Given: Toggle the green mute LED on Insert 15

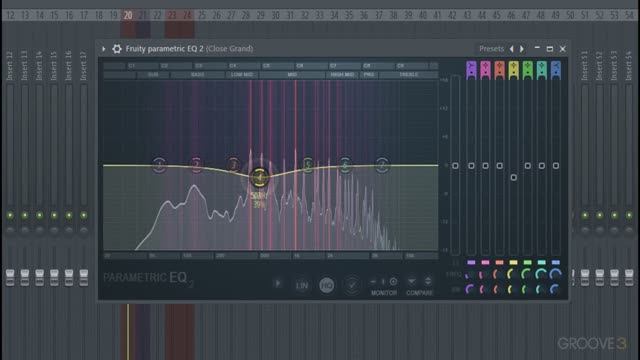Looking at the screenshot, I should coord(54,215).
